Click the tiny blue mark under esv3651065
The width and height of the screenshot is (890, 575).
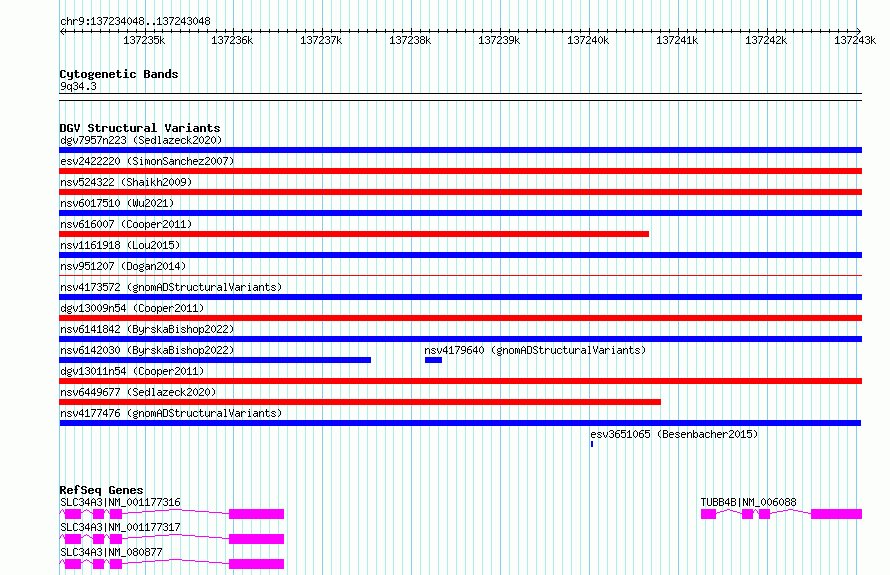tap(592, 444)
